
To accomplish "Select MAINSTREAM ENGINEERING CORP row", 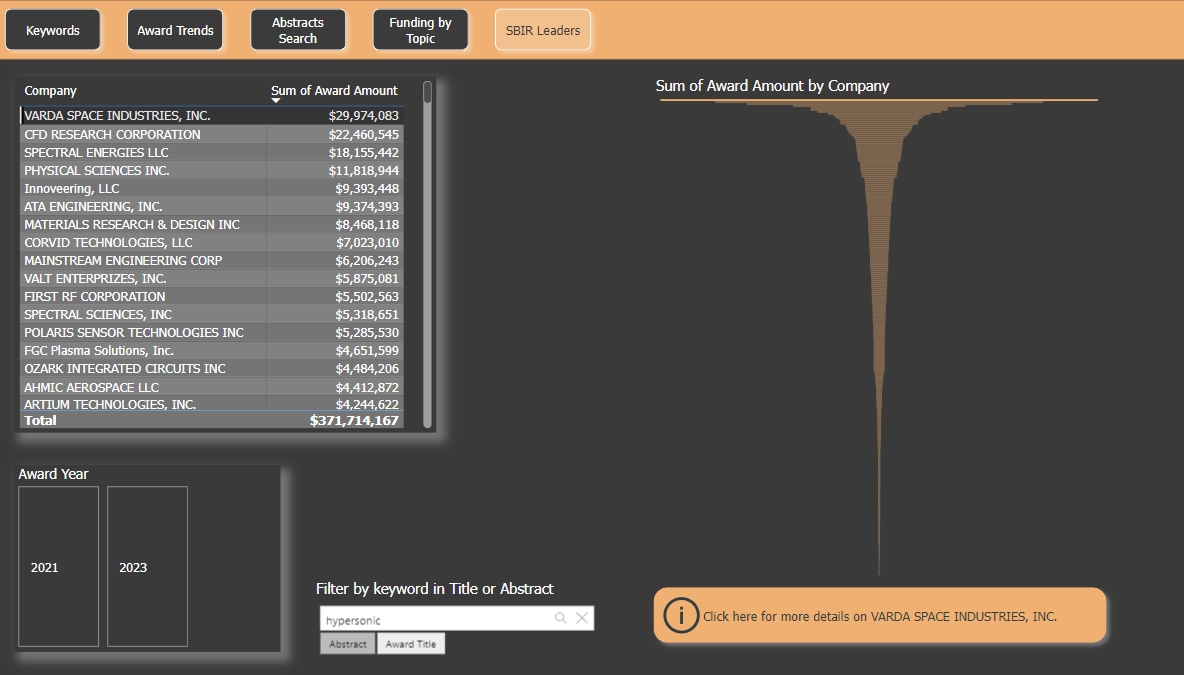I will (211, 260).
